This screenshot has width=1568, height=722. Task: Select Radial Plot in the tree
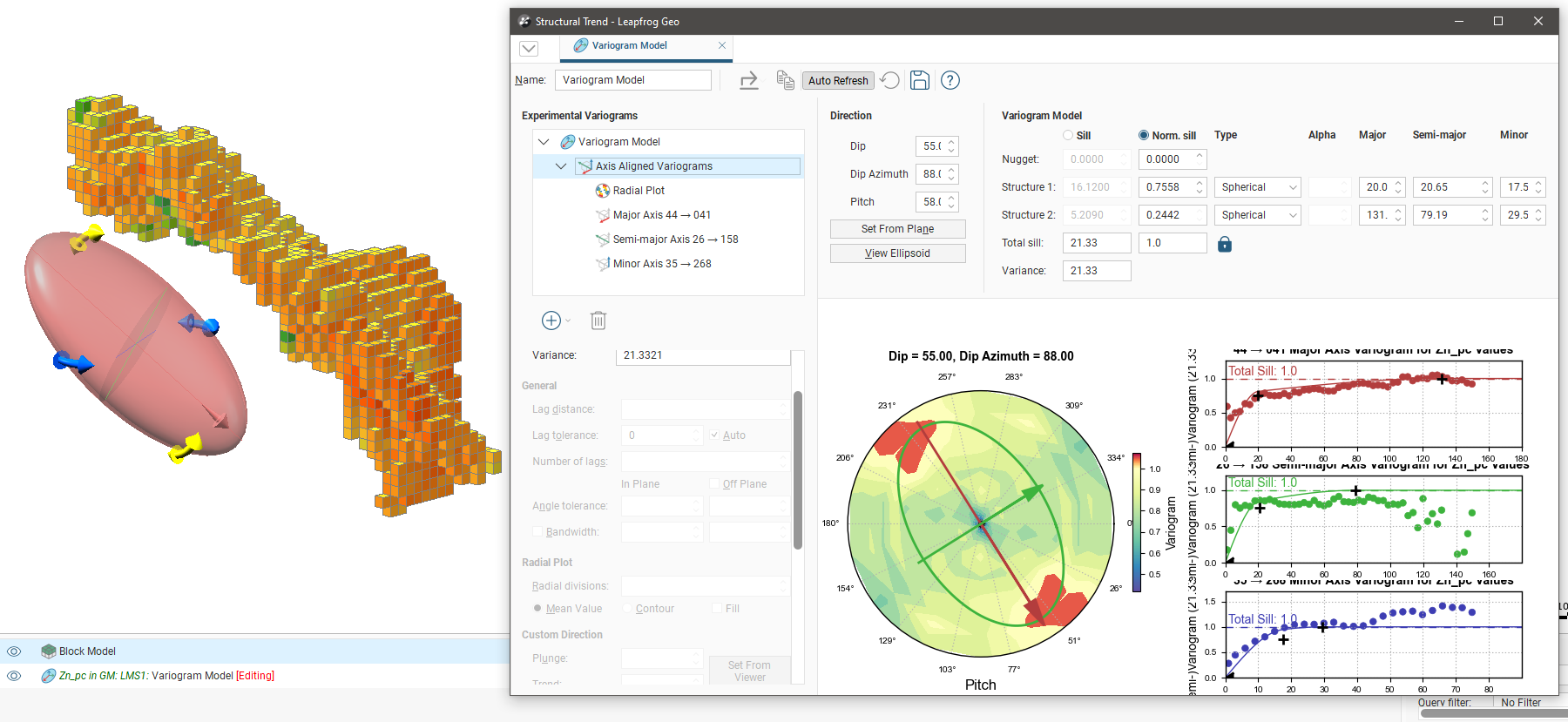click(x=639, y=191)
